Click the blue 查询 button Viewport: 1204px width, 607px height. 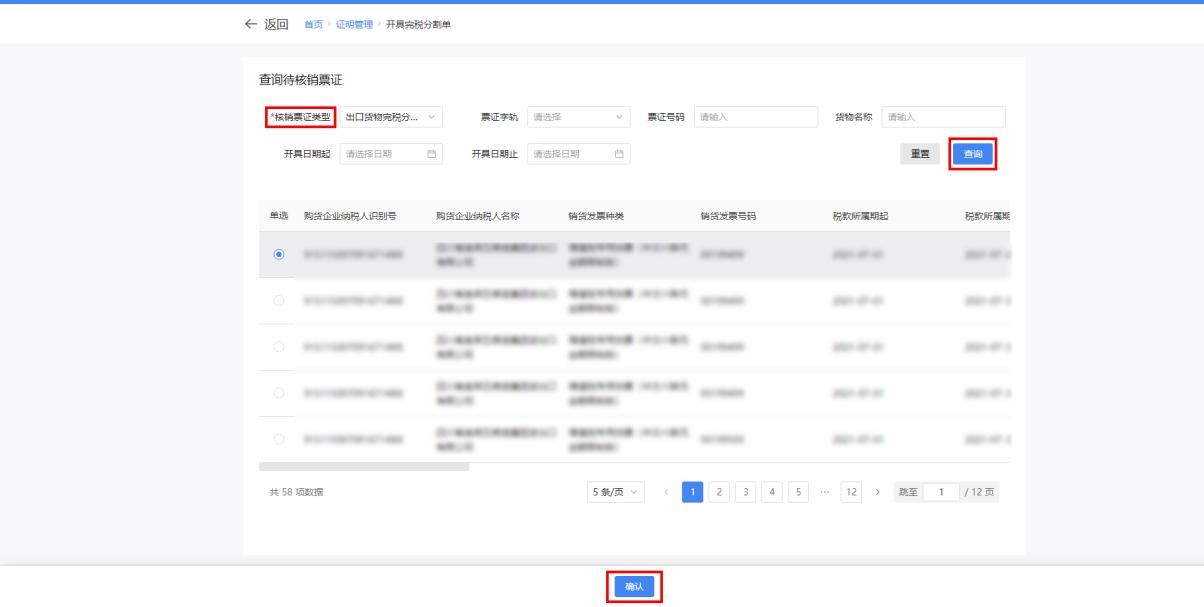(973, 154)
